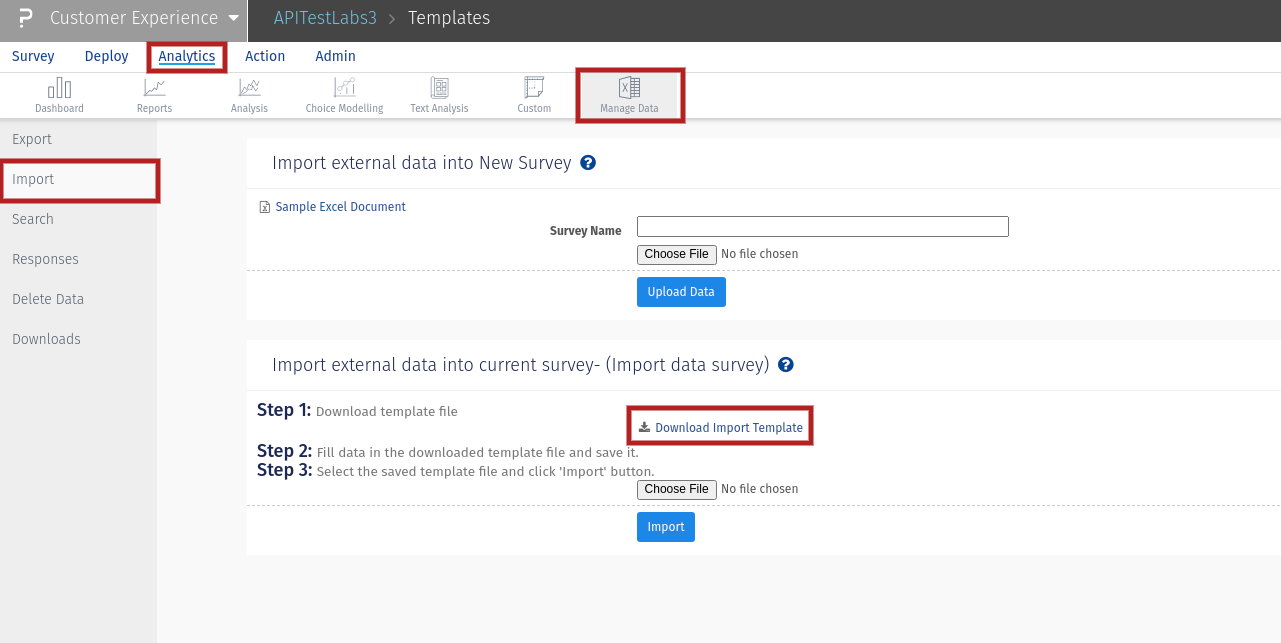Select the Reports chart icon
This screenshot has height=643, width=1281.
154,89
